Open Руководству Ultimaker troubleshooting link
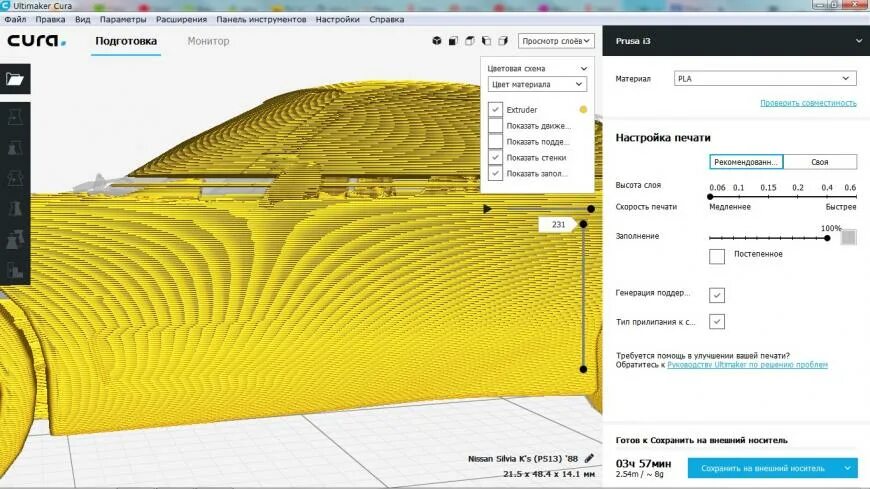This screenshot has height=489, width=870. (x=747, y=365)
